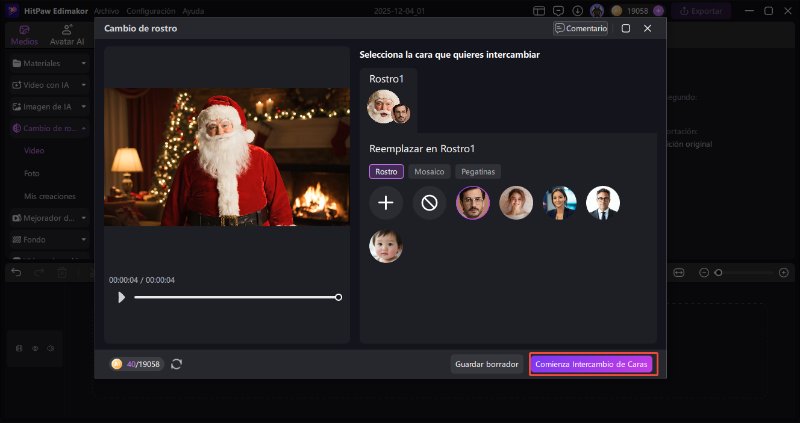800x423 pixels.
Task: Toggle the track visibility eye icon
Action: 35,349
